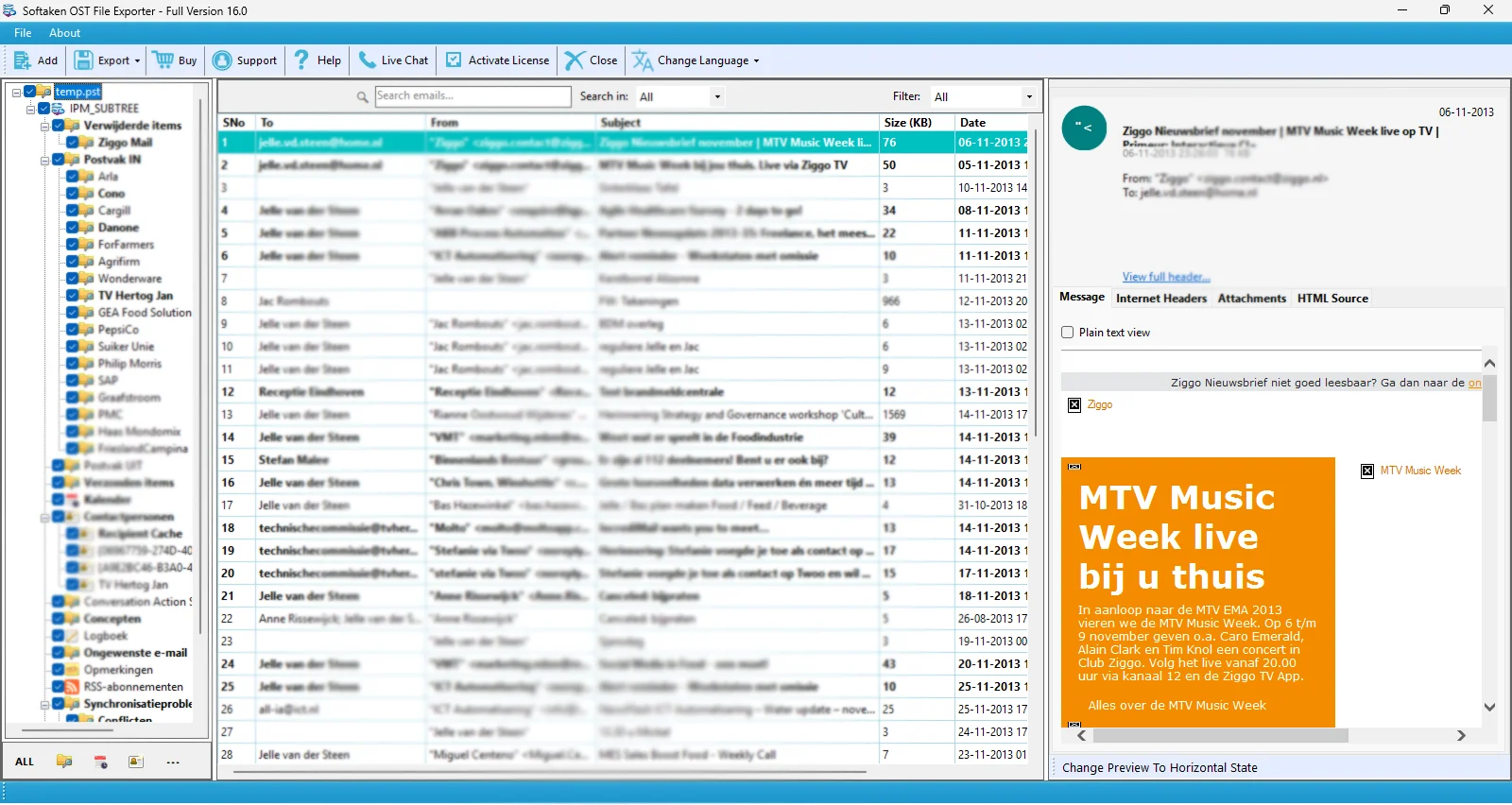Click the Add file icon

pyautogui.click(x=23, y=60)
